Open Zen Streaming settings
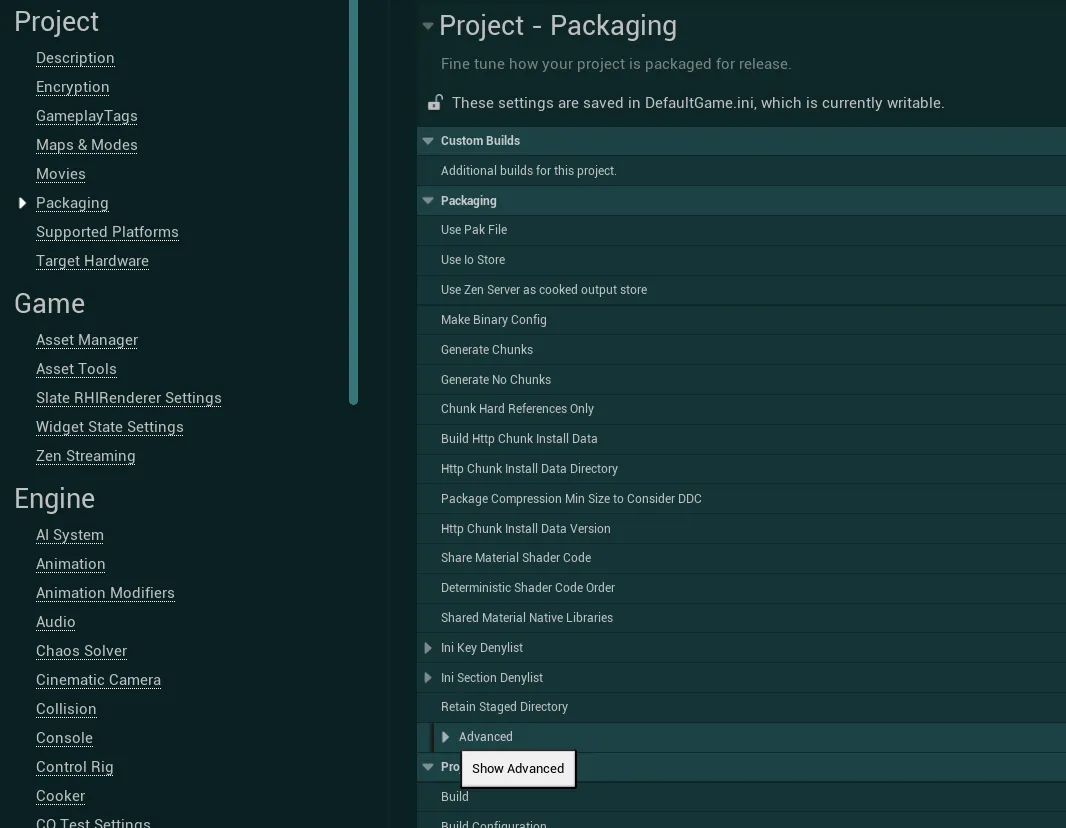This screenshot has height=828, width=1066. [x=86, y=456]
